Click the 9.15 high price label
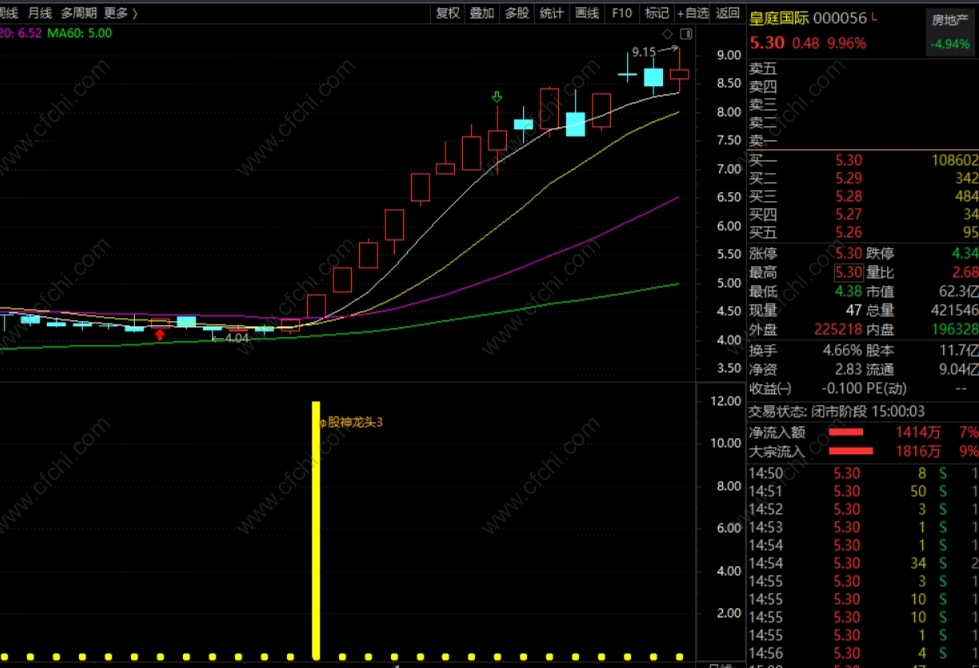The width and height of the screenshot is (979, 668). pos(644,52)
